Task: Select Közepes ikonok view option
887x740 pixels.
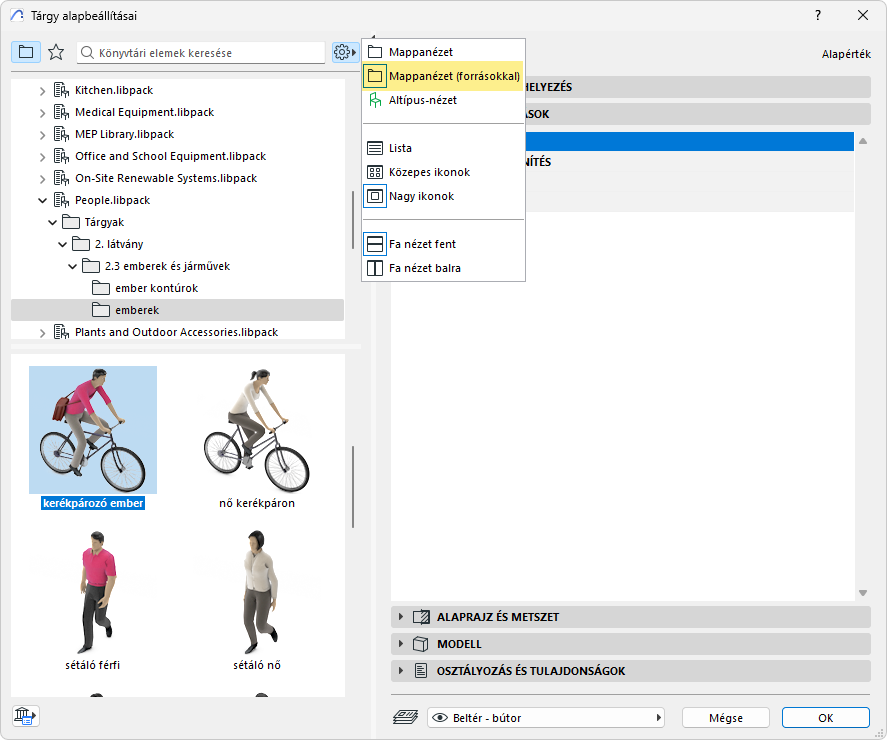Action: [x=429, y=172]
